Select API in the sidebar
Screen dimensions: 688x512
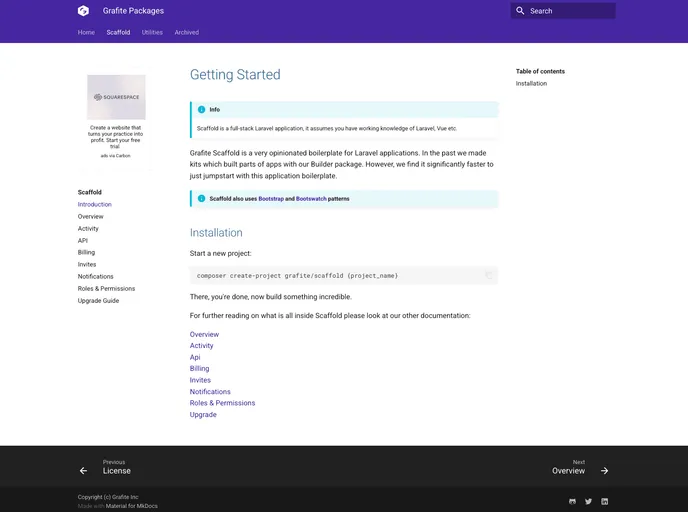pyautogui.click(x=82, y=240)
